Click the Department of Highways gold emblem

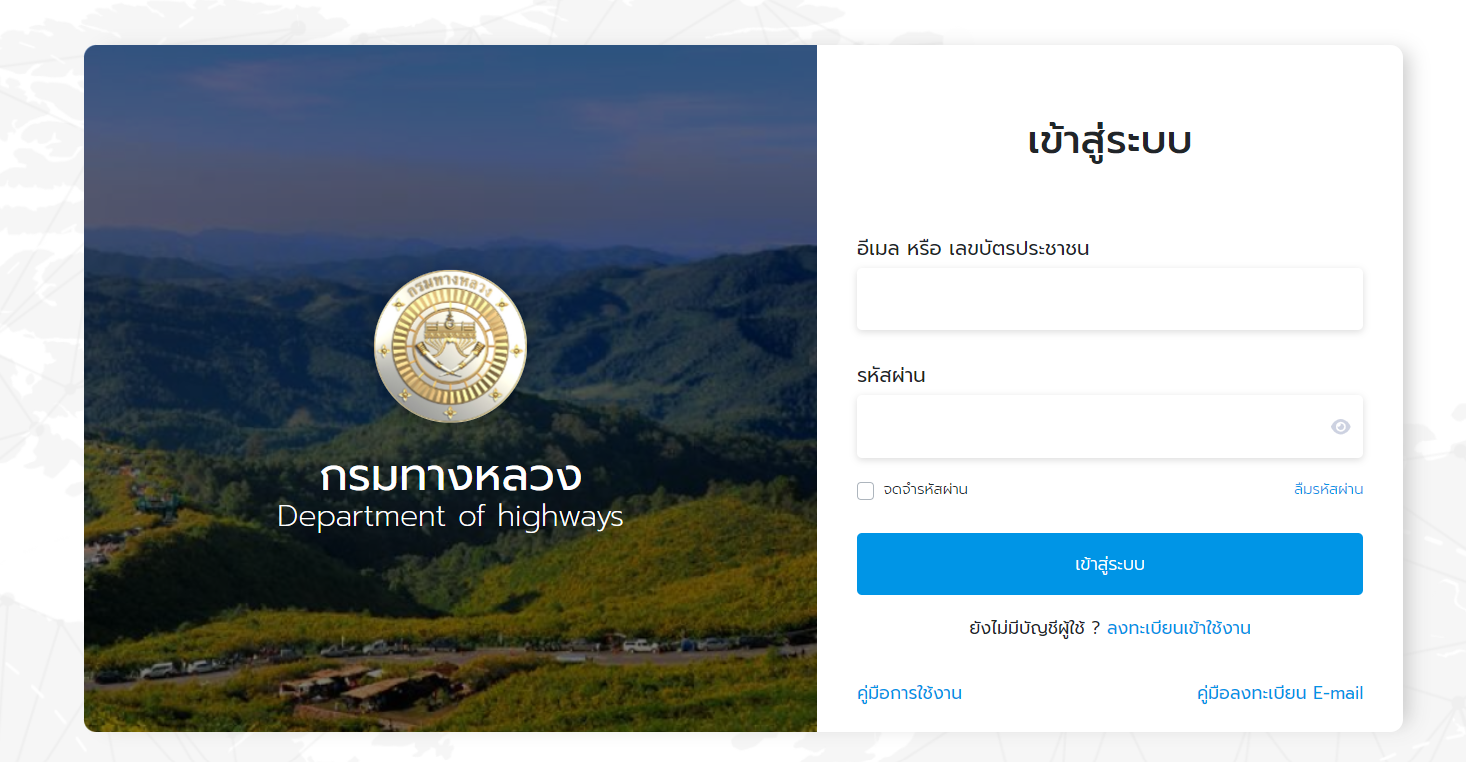pos(450,346)
